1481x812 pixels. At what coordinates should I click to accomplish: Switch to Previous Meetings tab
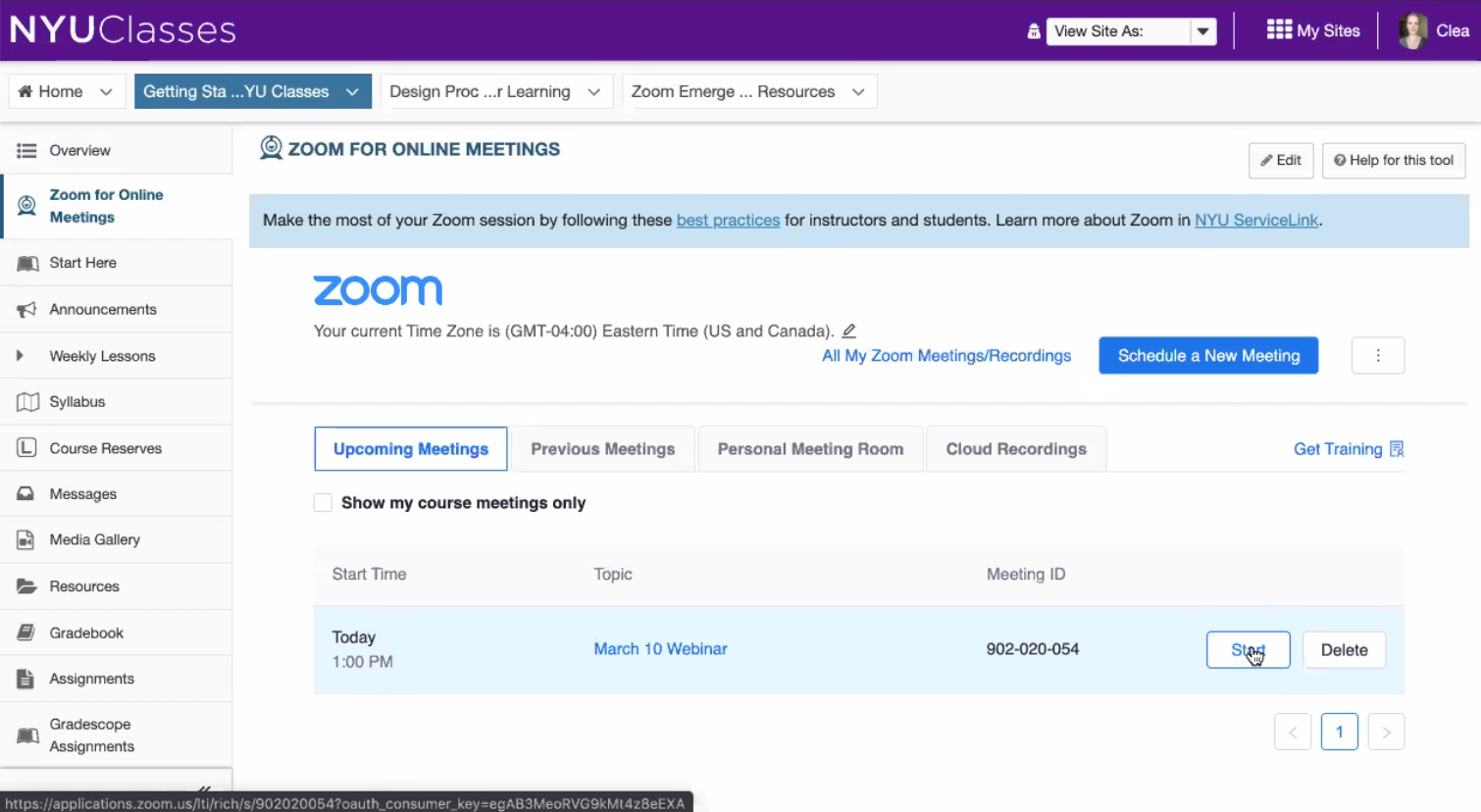[603, 449]
